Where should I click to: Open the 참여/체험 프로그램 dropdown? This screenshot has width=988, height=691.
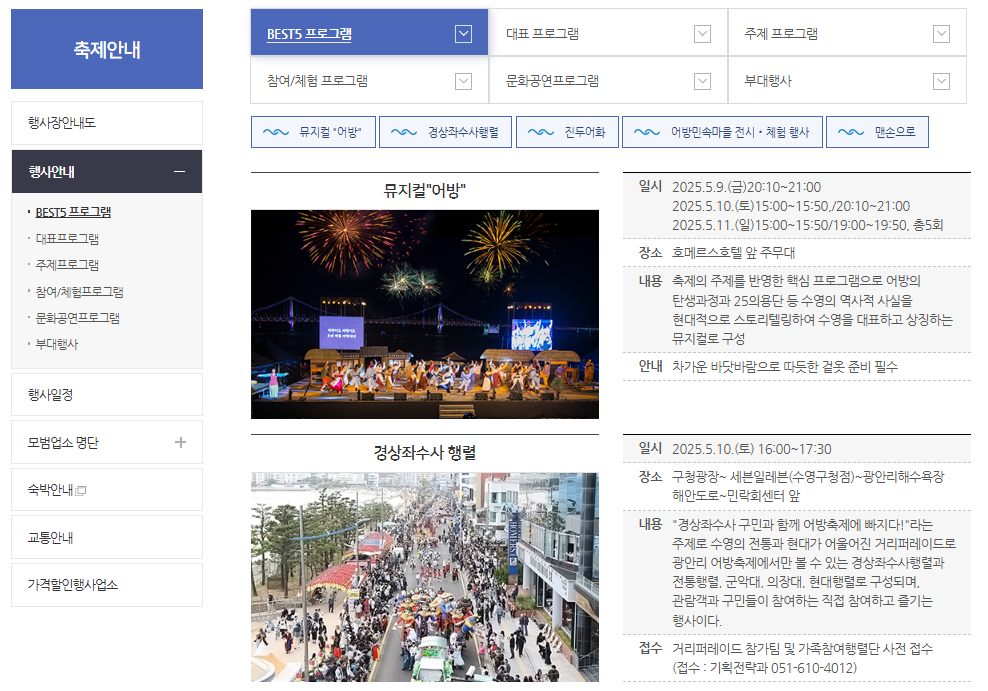[463, 82]
